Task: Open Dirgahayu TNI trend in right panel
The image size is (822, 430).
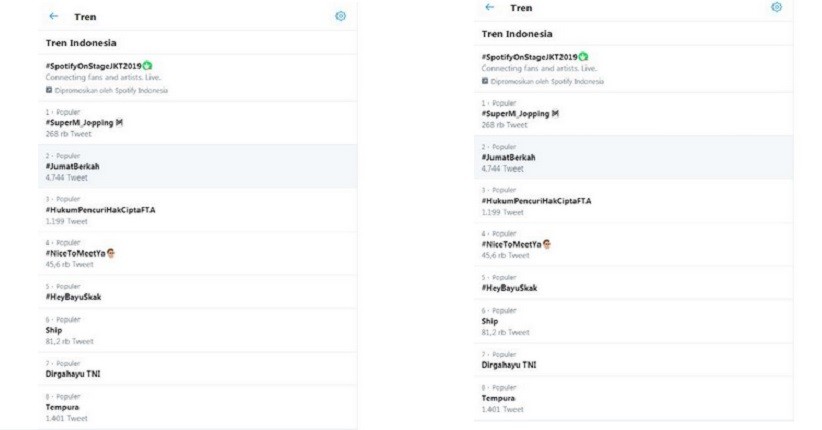Action: 509,365
